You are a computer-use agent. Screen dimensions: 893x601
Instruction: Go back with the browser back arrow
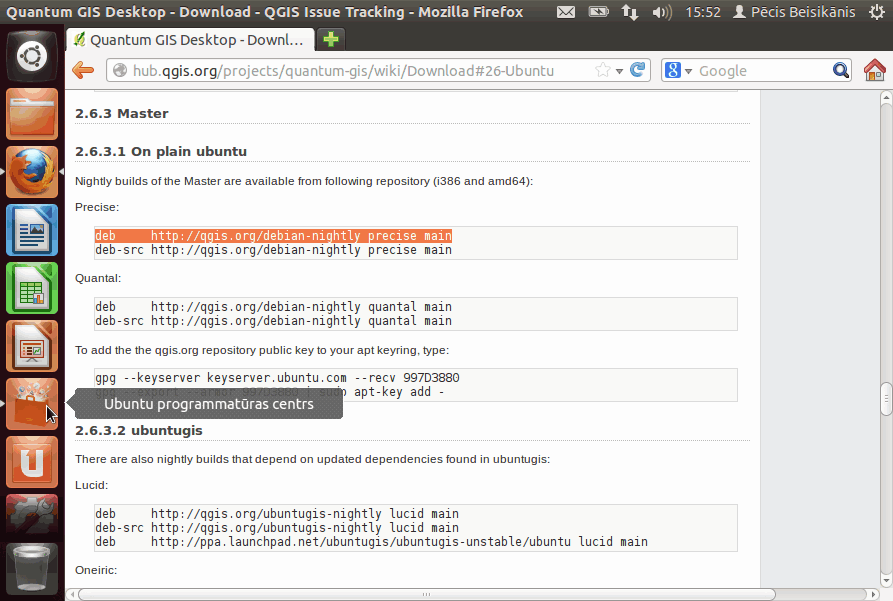(83, 71)
